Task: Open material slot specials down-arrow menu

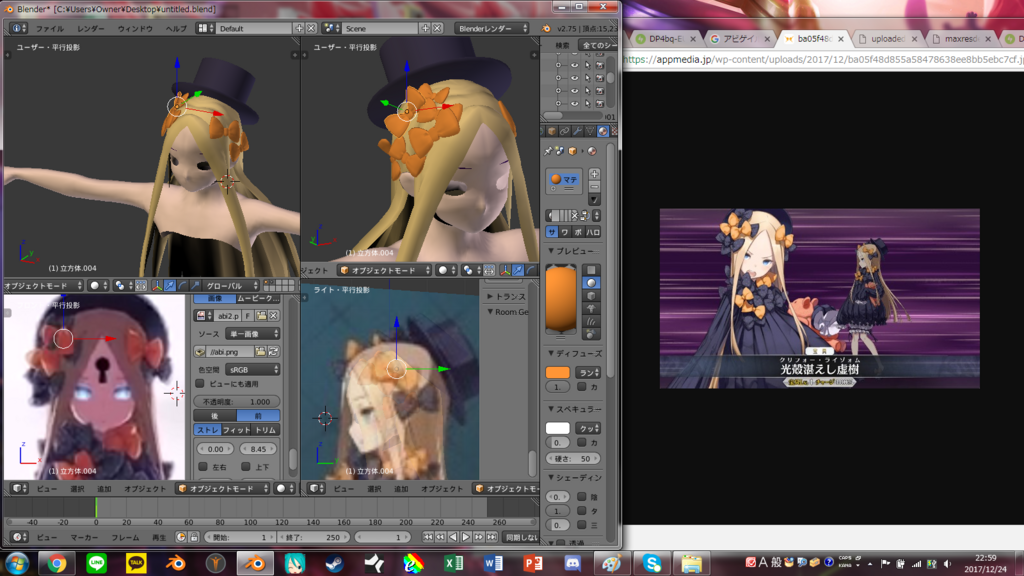Action: tap(594, 200)
